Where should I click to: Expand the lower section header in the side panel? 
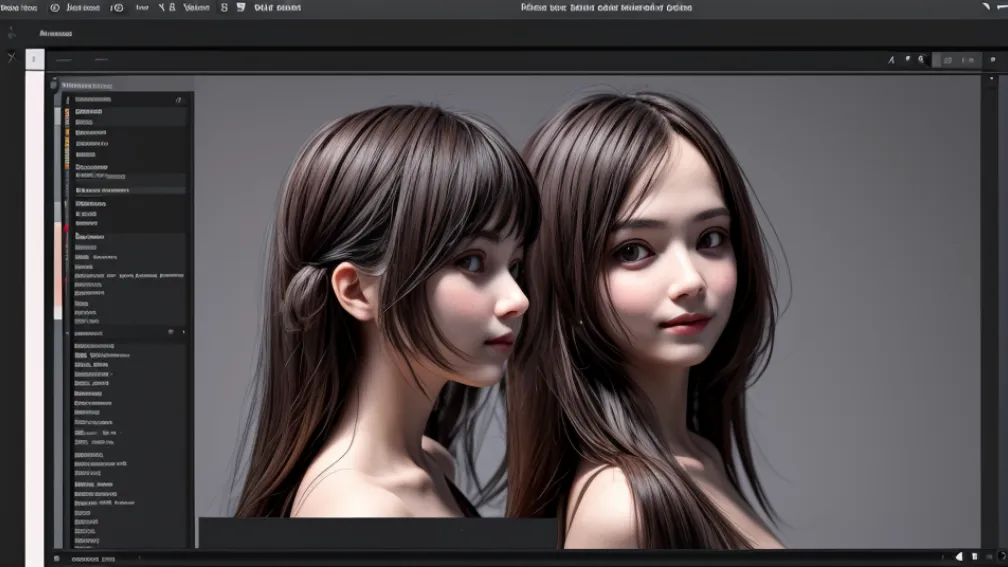click(129, 333)
